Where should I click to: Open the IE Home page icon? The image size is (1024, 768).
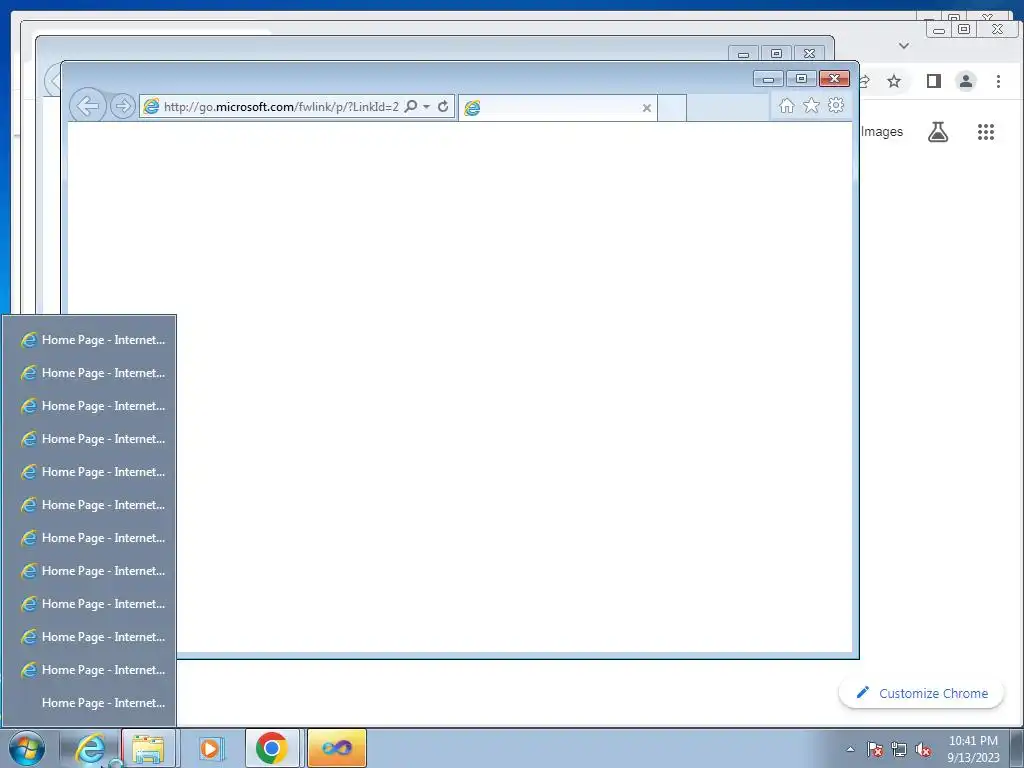(786, 106)
